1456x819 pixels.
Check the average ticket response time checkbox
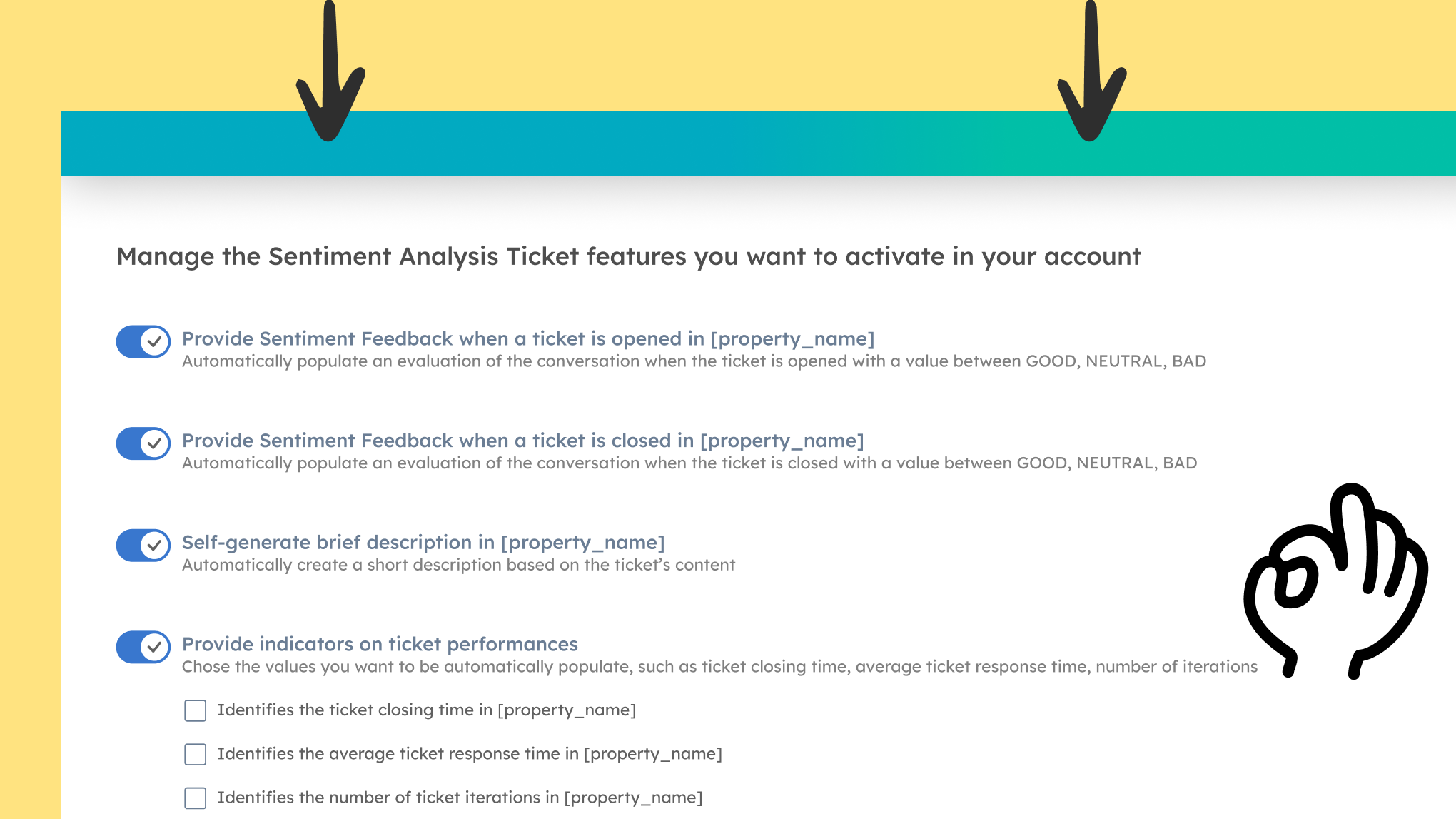click(196, 754)
